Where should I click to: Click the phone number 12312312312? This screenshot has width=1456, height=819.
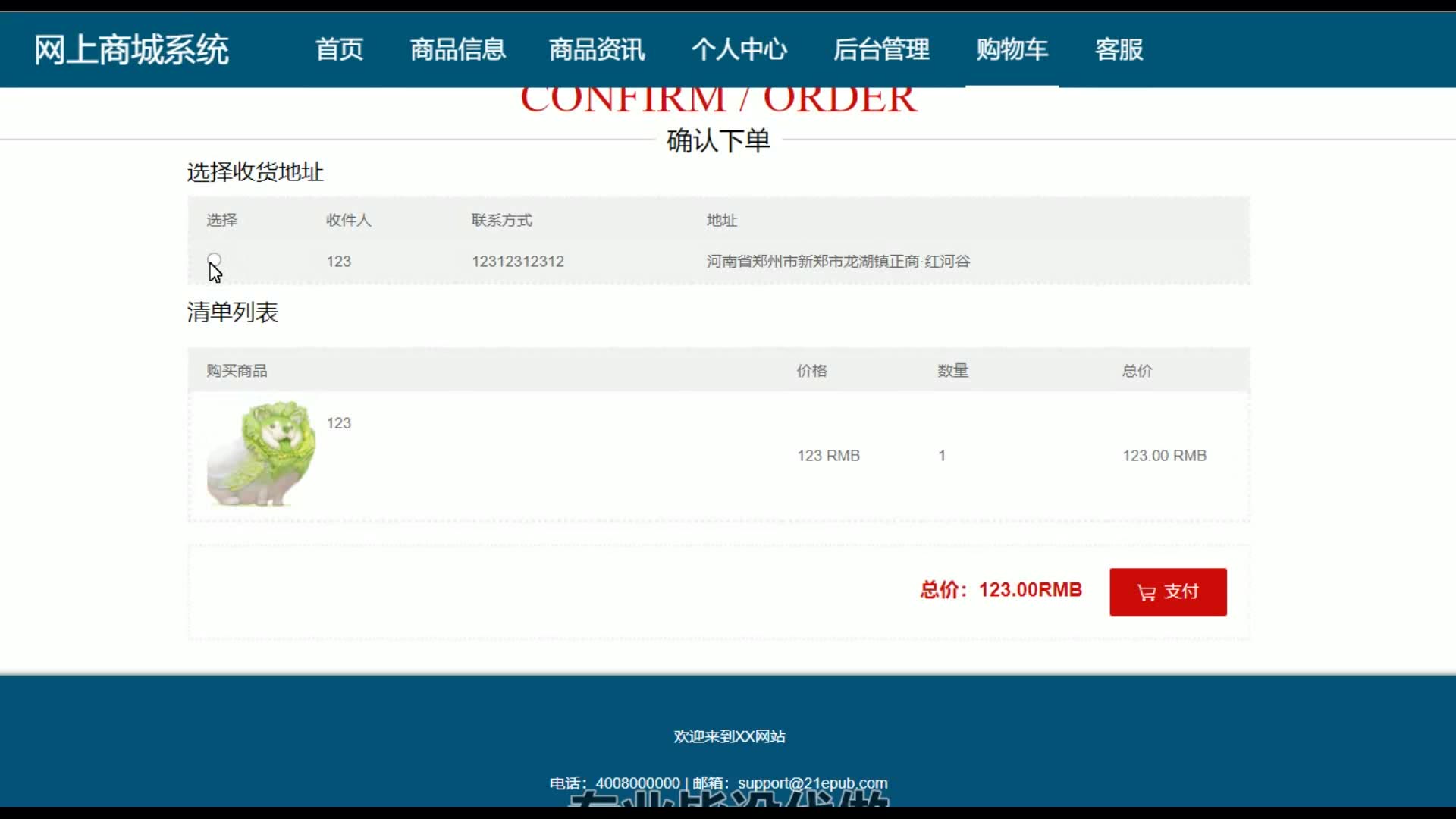point(518,262)
